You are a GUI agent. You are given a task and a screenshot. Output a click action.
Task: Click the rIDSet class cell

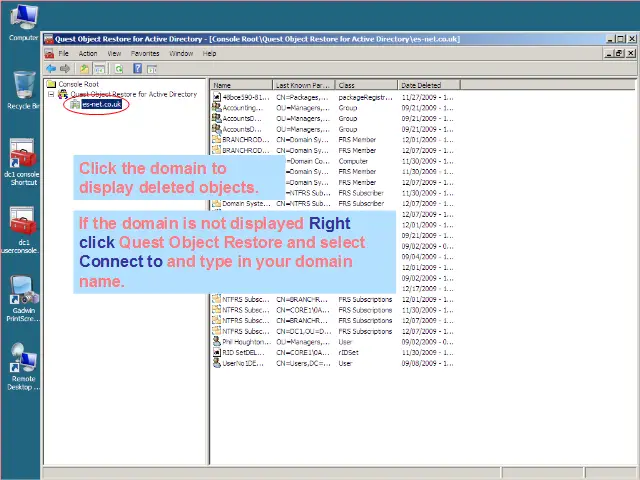[x=348, y=352]
